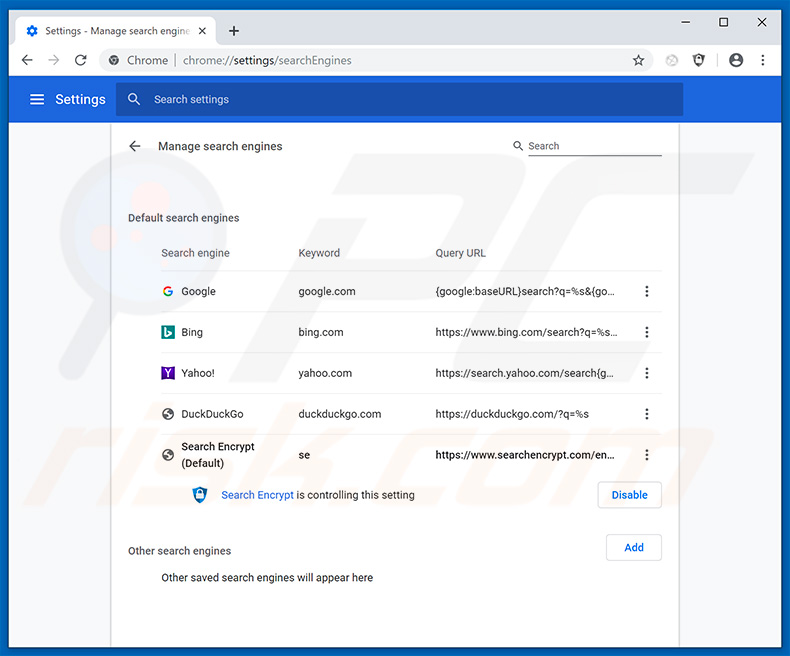Select the DuckDuckGo query URL text
The image size is (790, 656).
click(512, 414)
